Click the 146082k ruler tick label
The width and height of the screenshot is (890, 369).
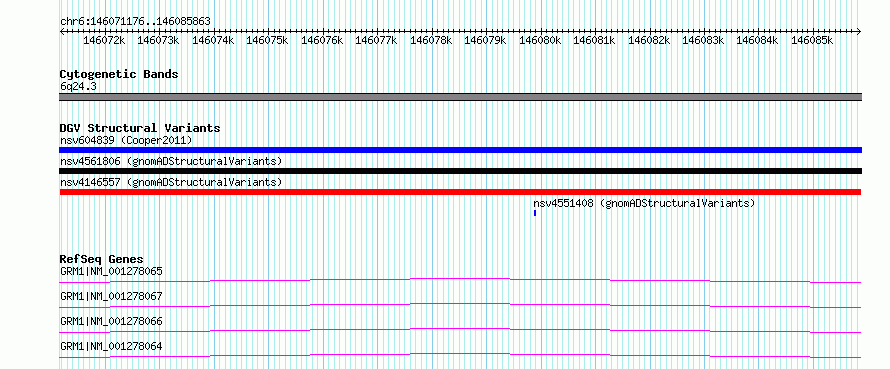click(x=649, y=40)
